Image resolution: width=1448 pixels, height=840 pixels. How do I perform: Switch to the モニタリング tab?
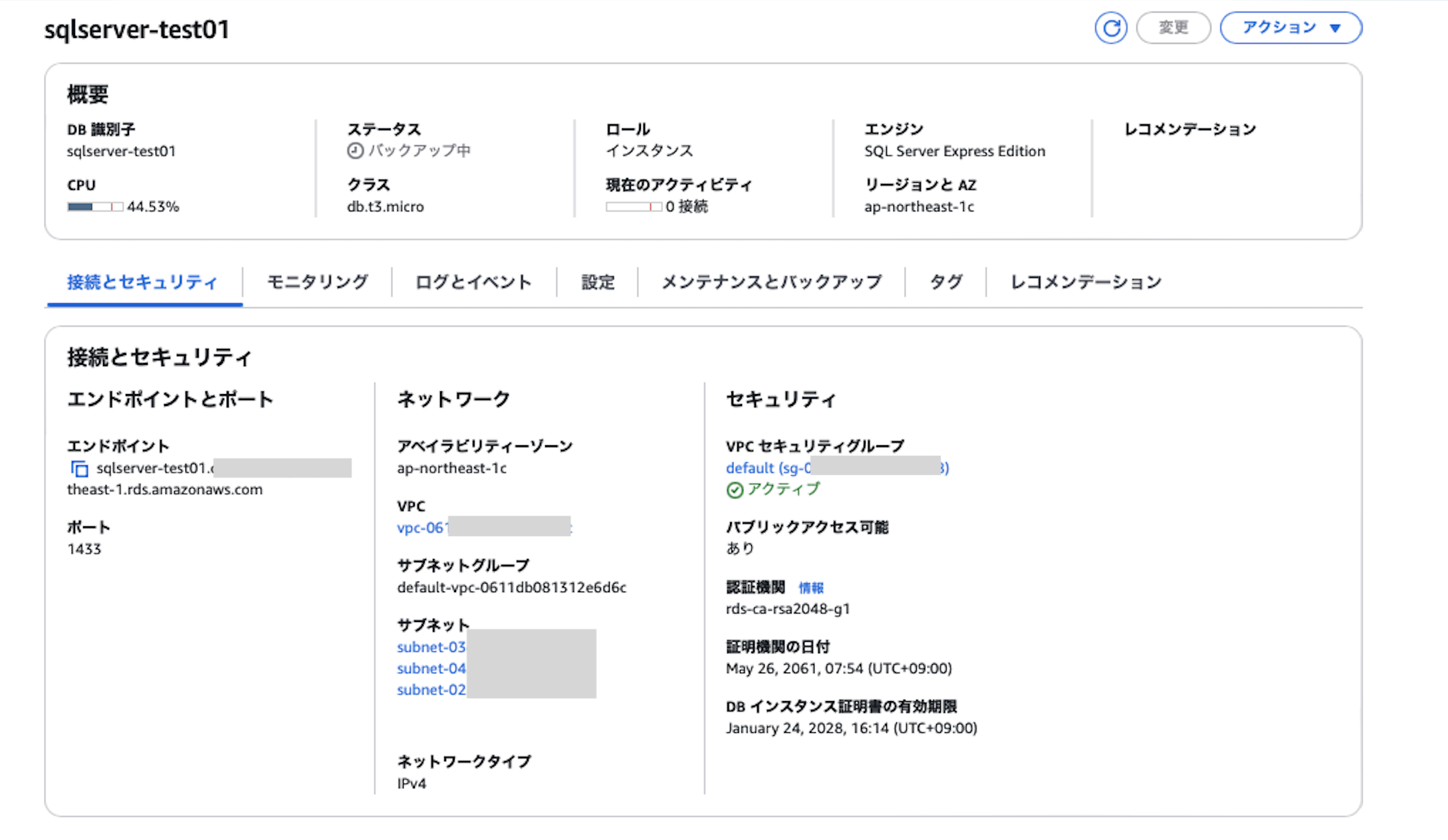[317, 282]
